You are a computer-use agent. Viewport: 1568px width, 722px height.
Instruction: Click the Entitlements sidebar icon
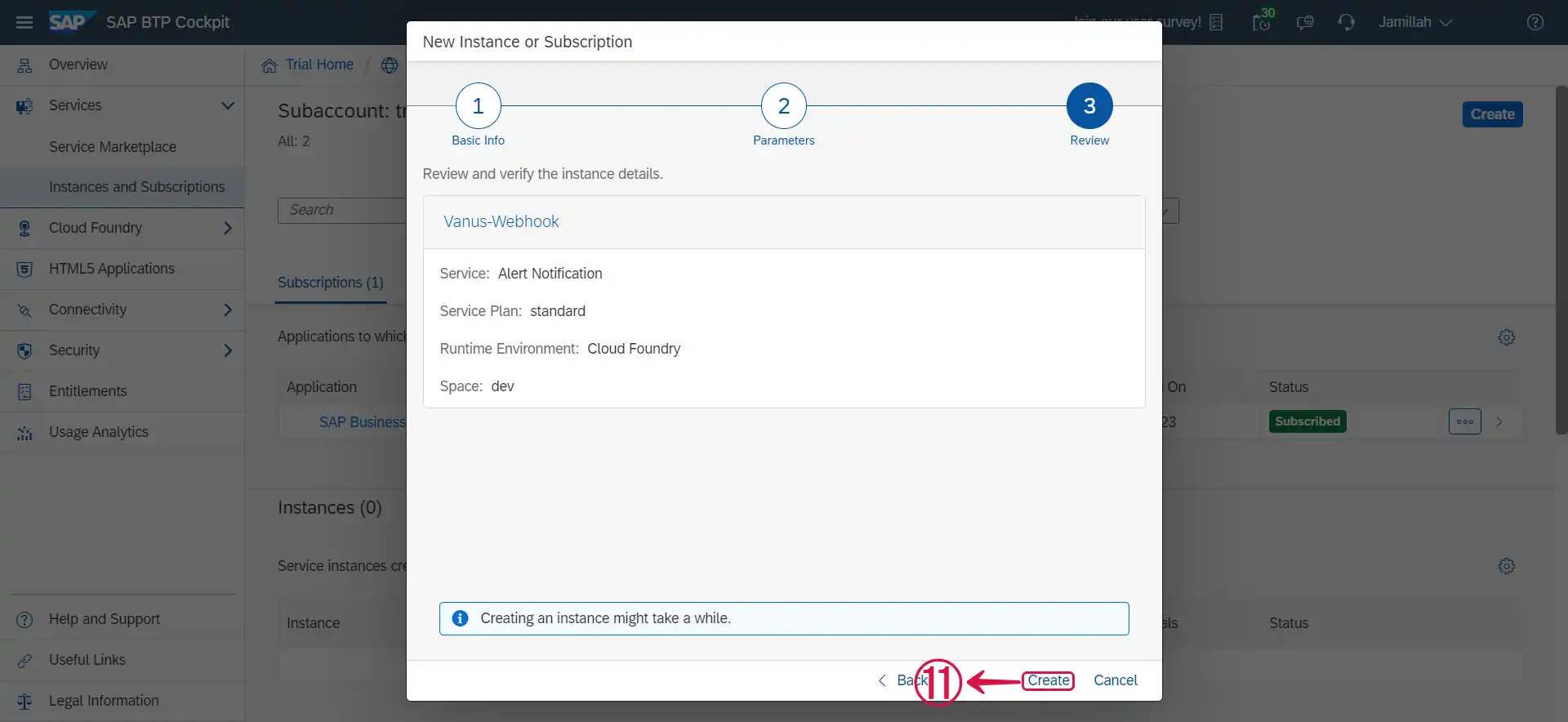click(x=24, y=391)
